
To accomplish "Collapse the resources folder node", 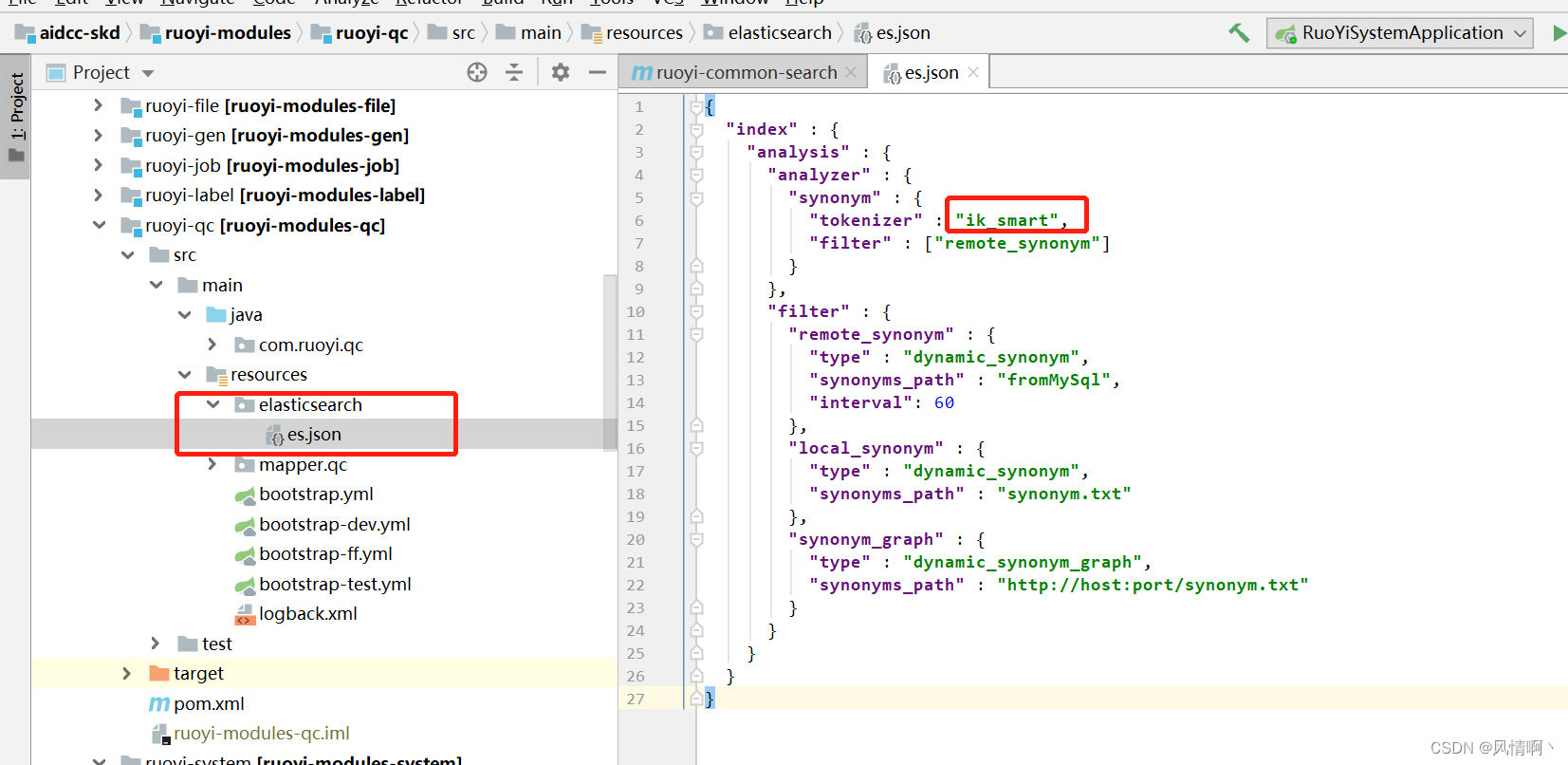I will click(x=184, y=374).
